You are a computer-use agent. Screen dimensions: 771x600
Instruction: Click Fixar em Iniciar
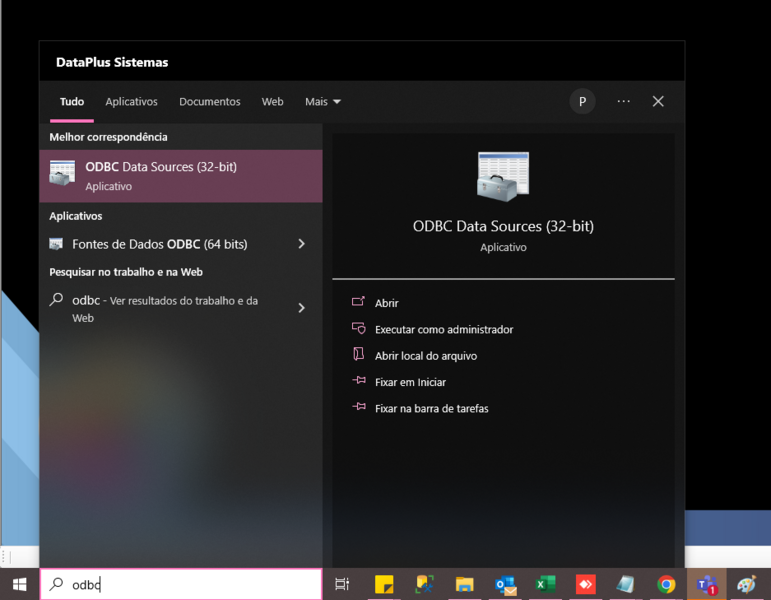[399, 382]
